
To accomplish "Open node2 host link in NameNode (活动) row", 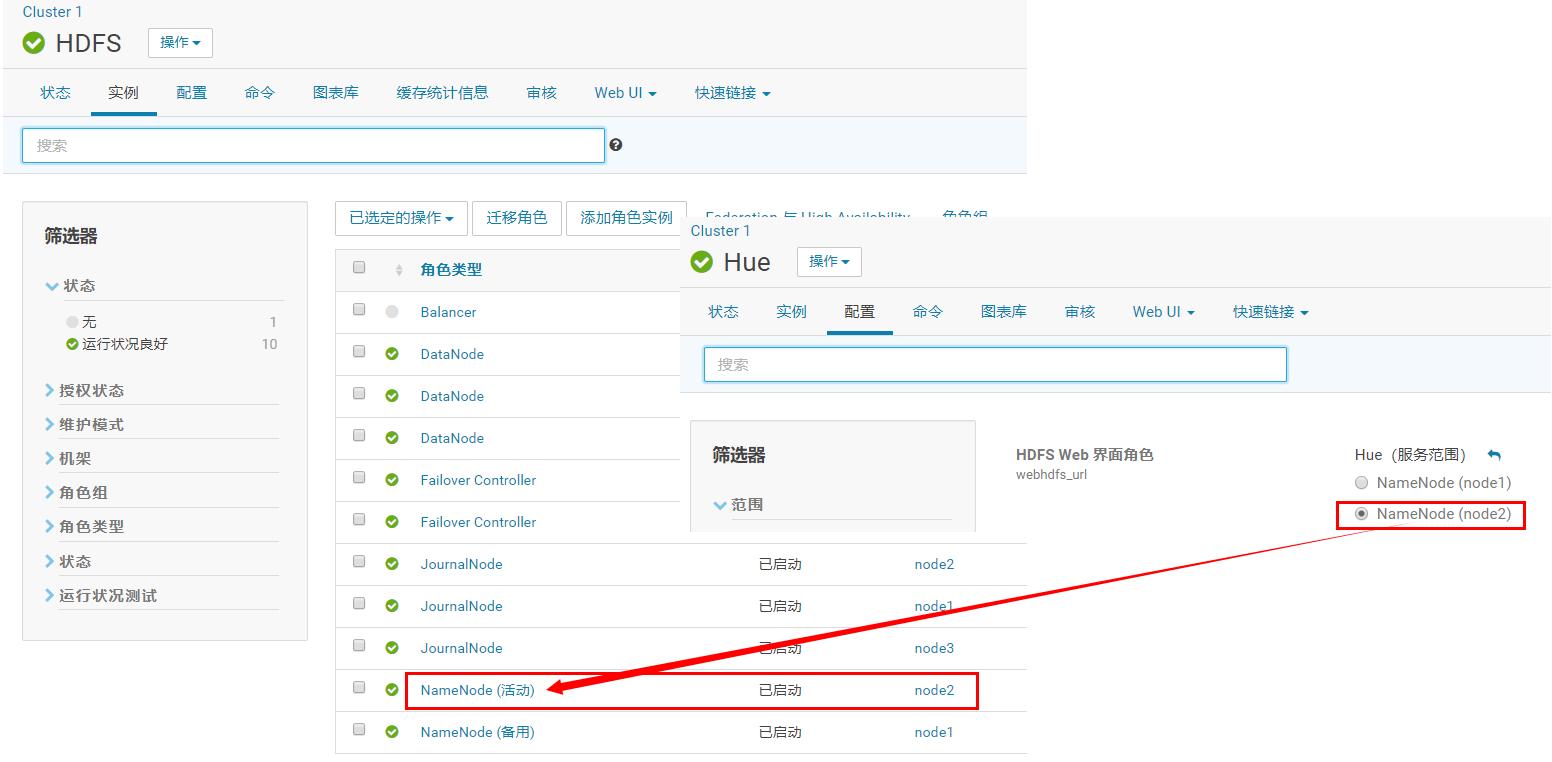I will tap(934, 690).
